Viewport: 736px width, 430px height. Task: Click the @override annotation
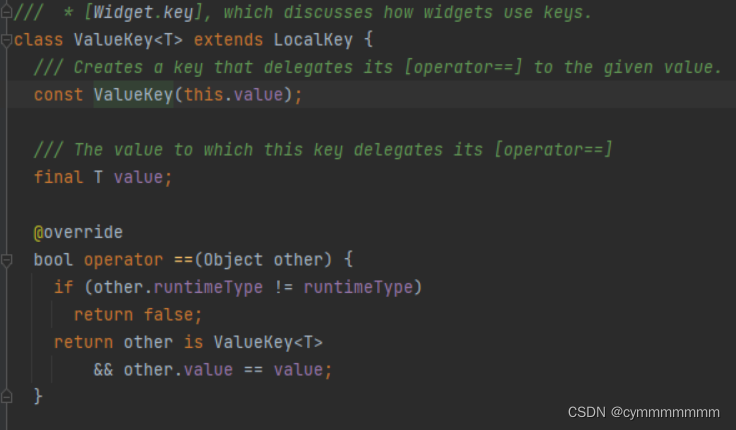78,232
